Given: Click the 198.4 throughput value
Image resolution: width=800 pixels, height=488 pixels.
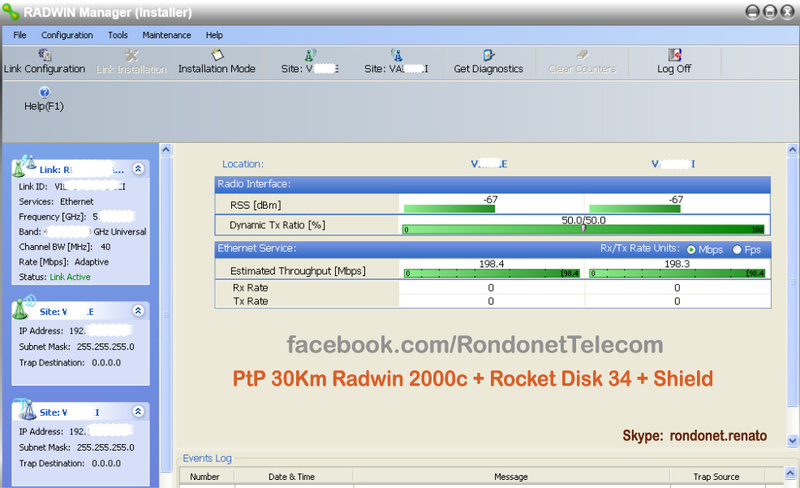Looking at the screenshot, I should click(x=492, y=264).
